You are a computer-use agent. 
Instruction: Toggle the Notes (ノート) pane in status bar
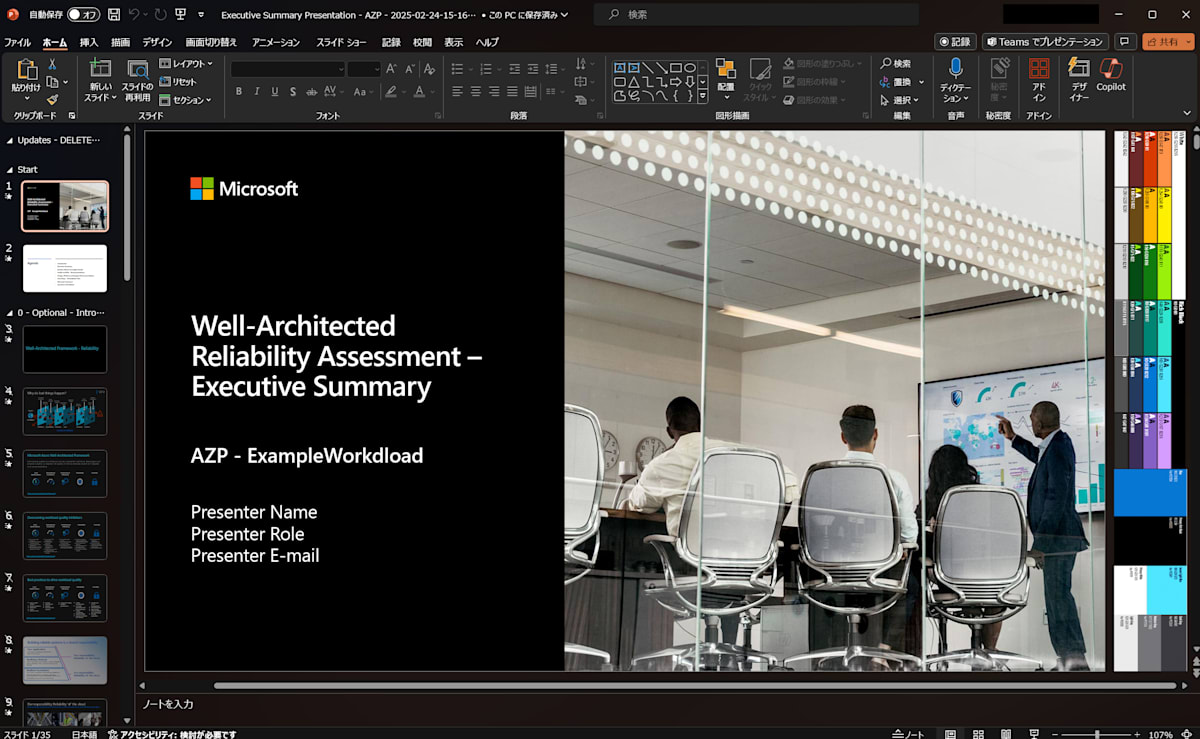tap(908, 734)
